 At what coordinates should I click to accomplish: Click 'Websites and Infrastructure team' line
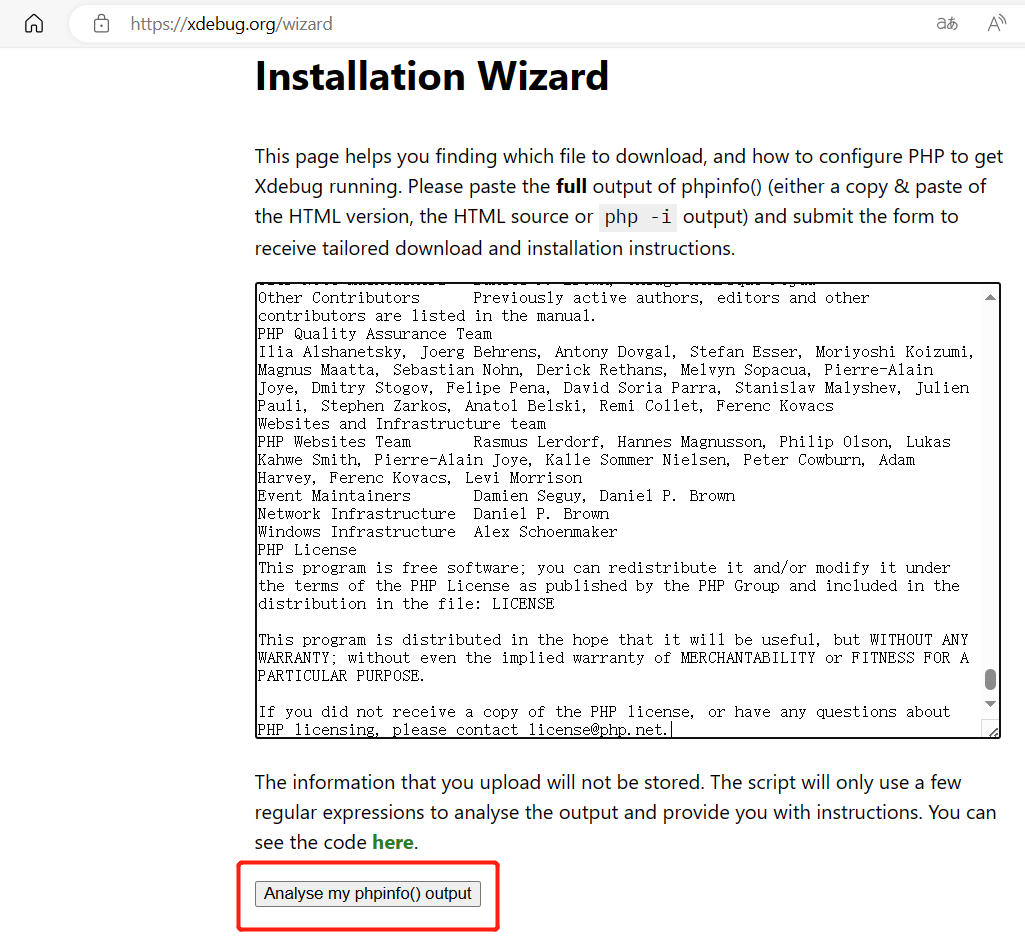tap(401, 424)
